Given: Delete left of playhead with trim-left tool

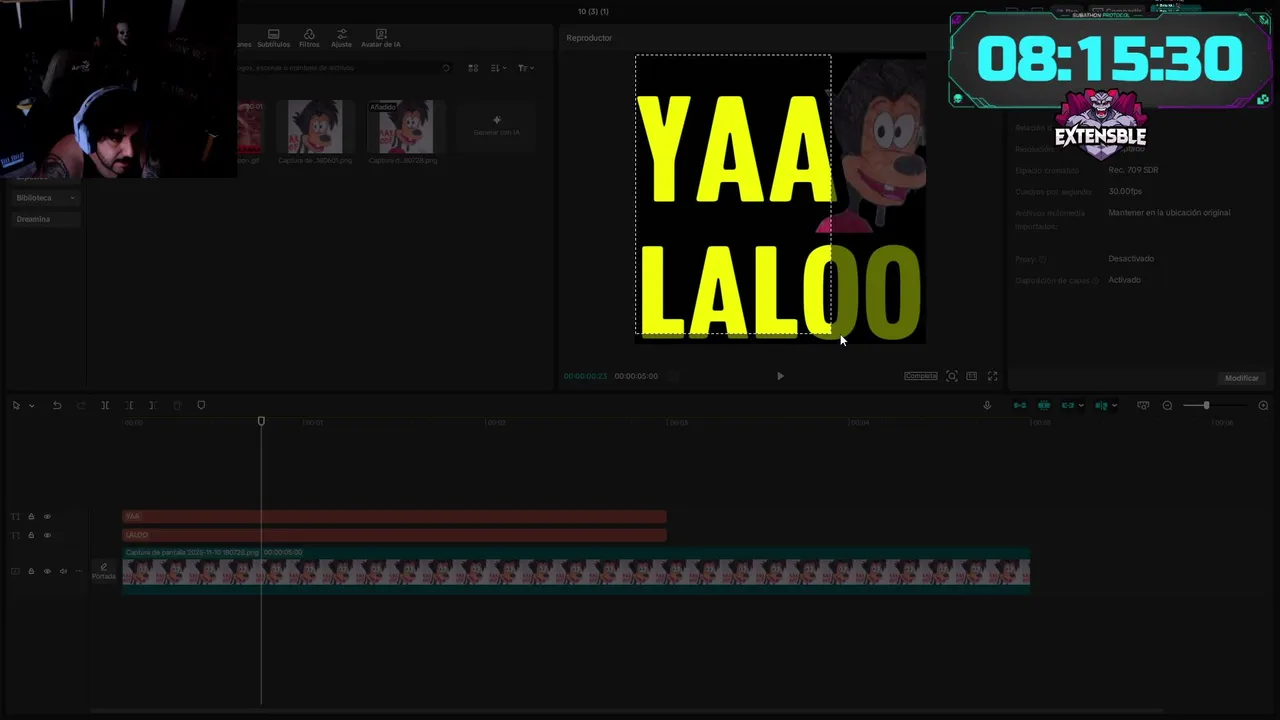Looking at the screenshot, I should 129,405.
